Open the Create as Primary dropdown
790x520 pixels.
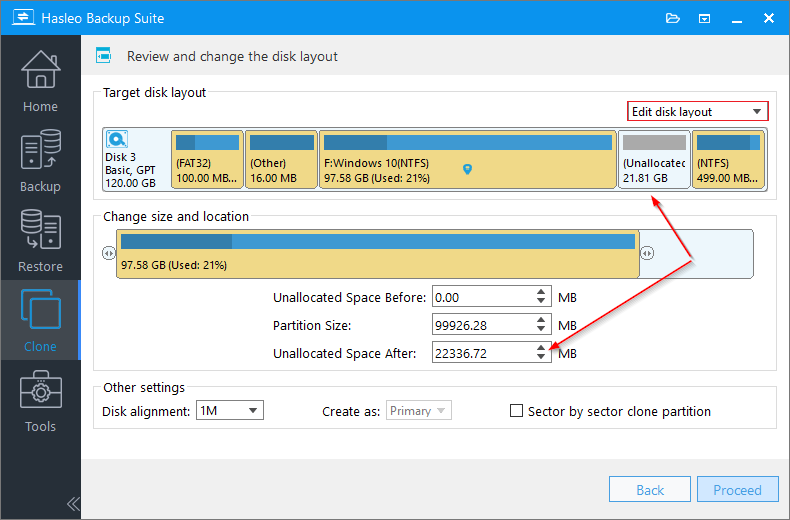coord(419,411)
